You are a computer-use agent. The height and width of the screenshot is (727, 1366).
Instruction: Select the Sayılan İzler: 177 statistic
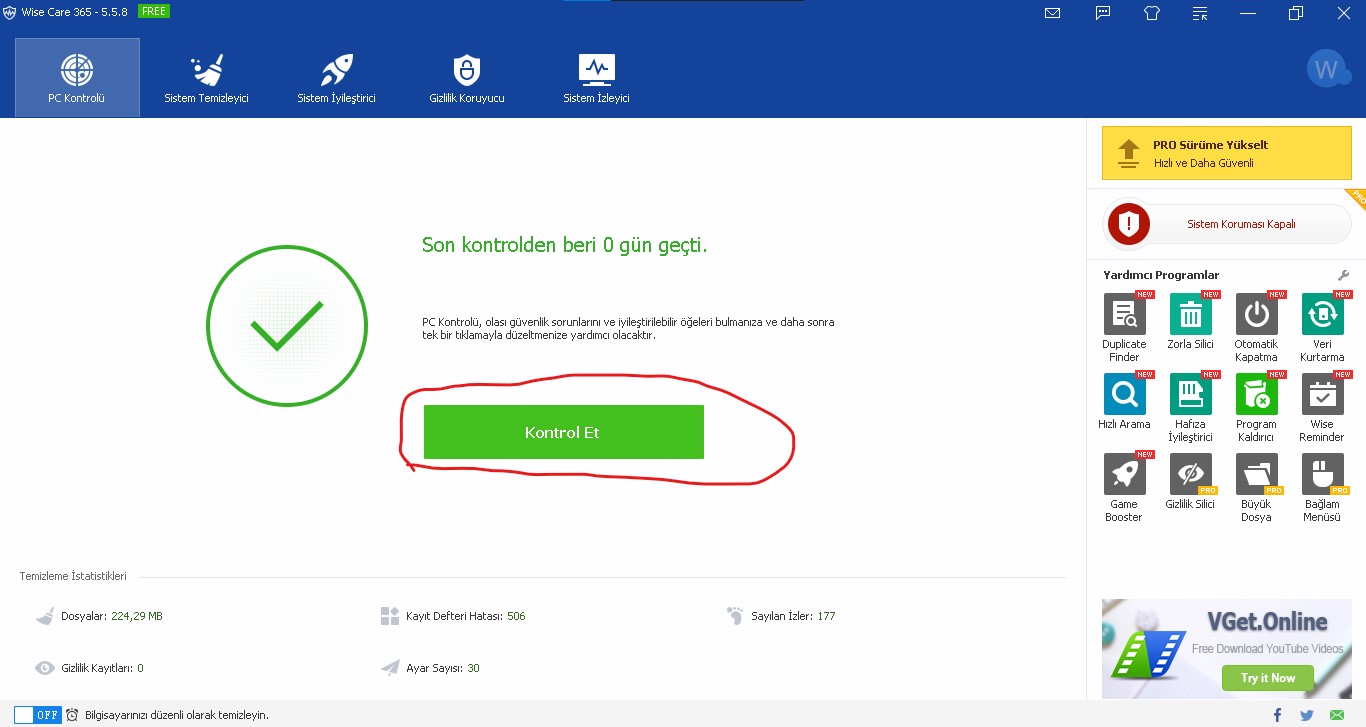point(781,616)
